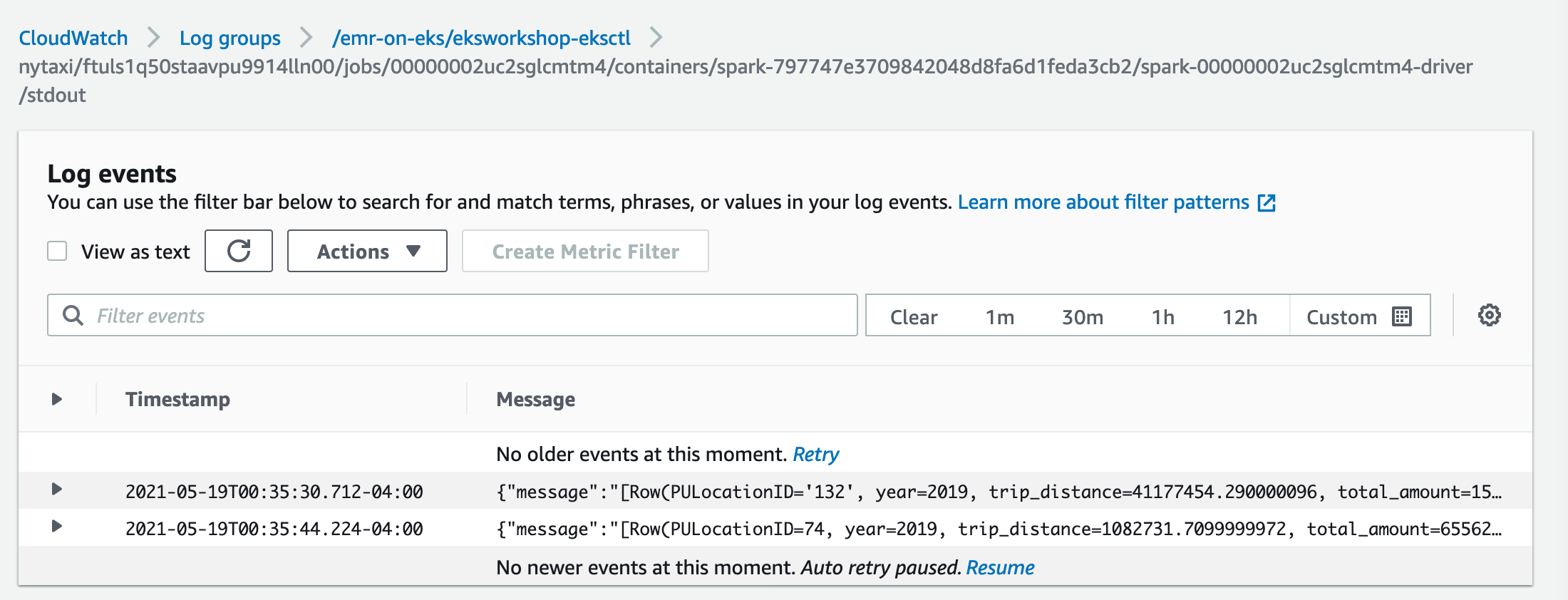The image size is (1568, 600).
Task: Click timestamp 2021-05-19T00:35:30.712-04:00
Action: tap(274, 492)
